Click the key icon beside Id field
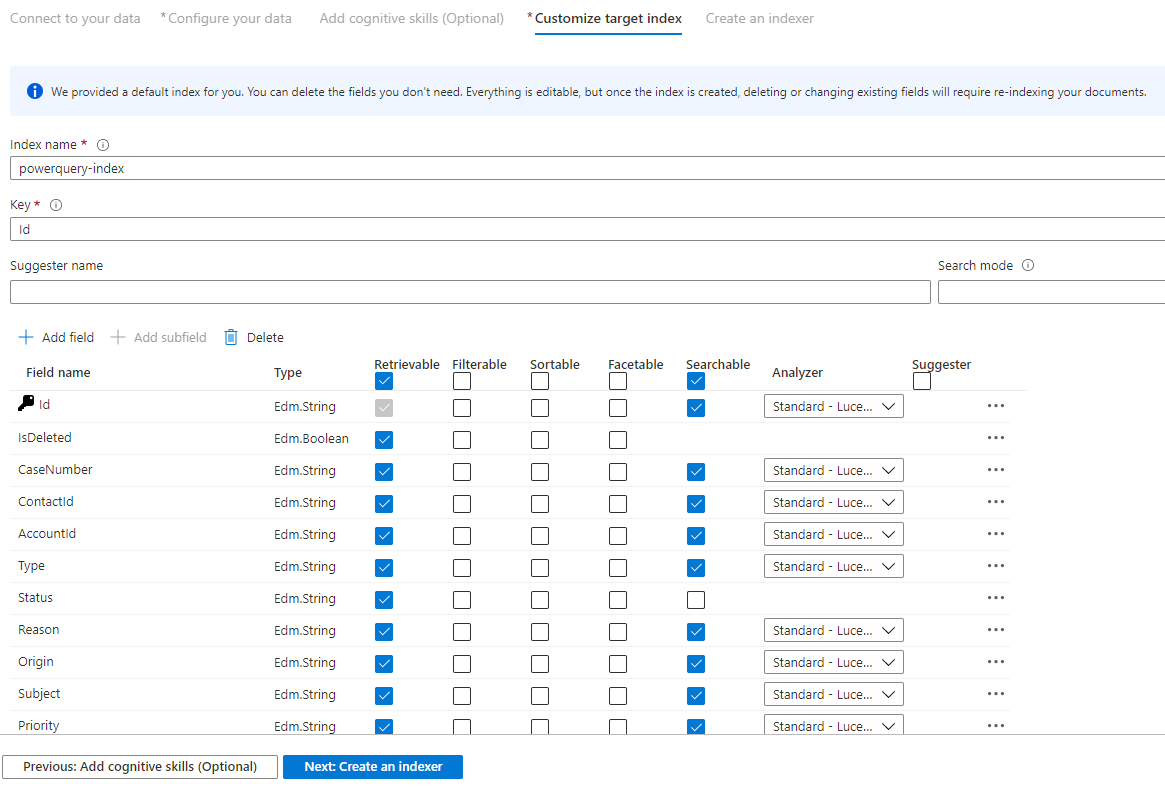 (x=26, y=403)
